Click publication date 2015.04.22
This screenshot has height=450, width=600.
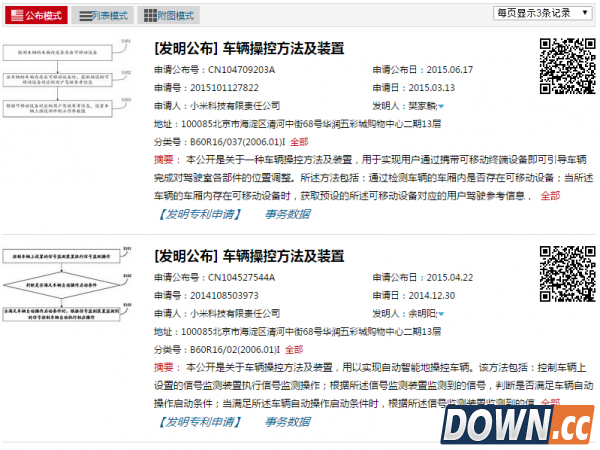[450, 277]
